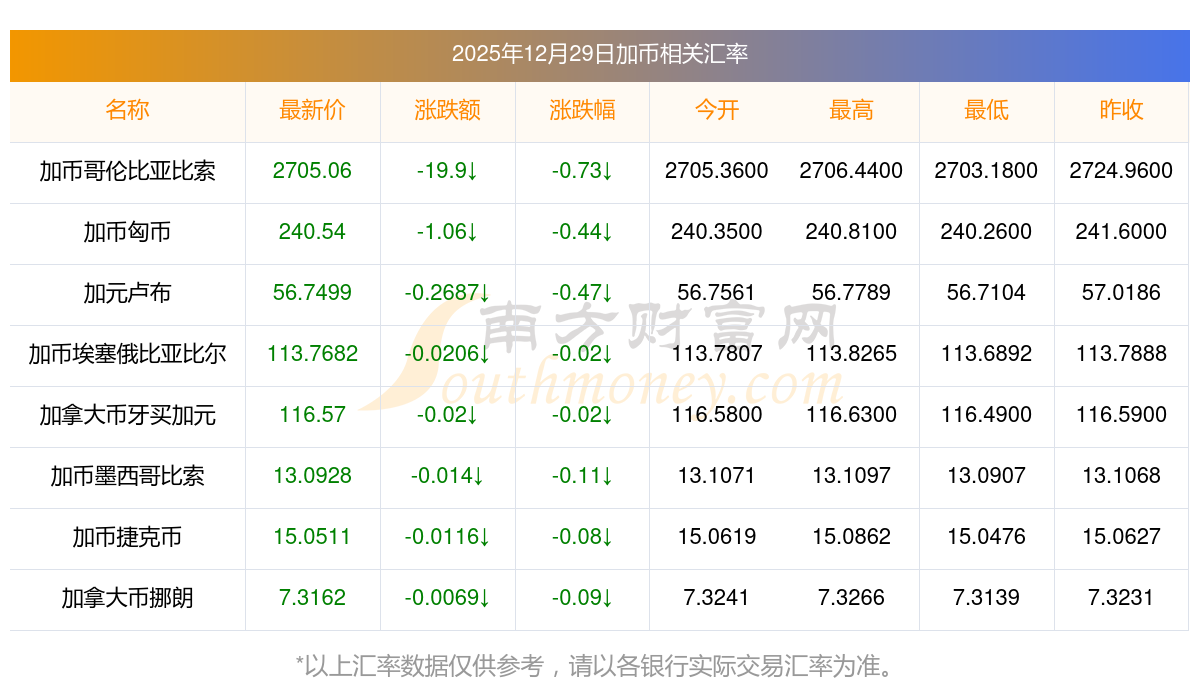Click the 最新价 column header
Viewport: 1200px width, 697px height.
click(312, 110)
